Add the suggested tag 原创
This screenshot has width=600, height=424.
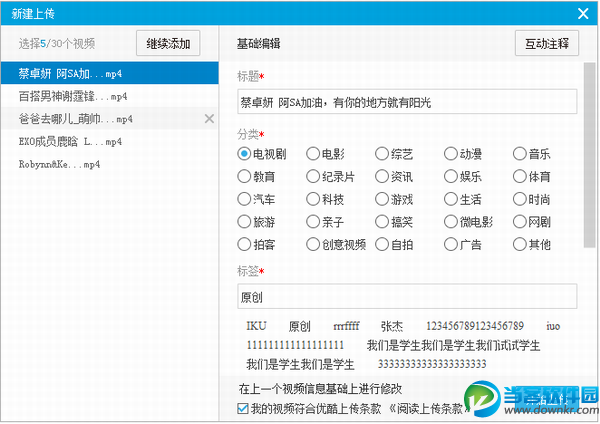pyautogui.click(x=299, y=326)
